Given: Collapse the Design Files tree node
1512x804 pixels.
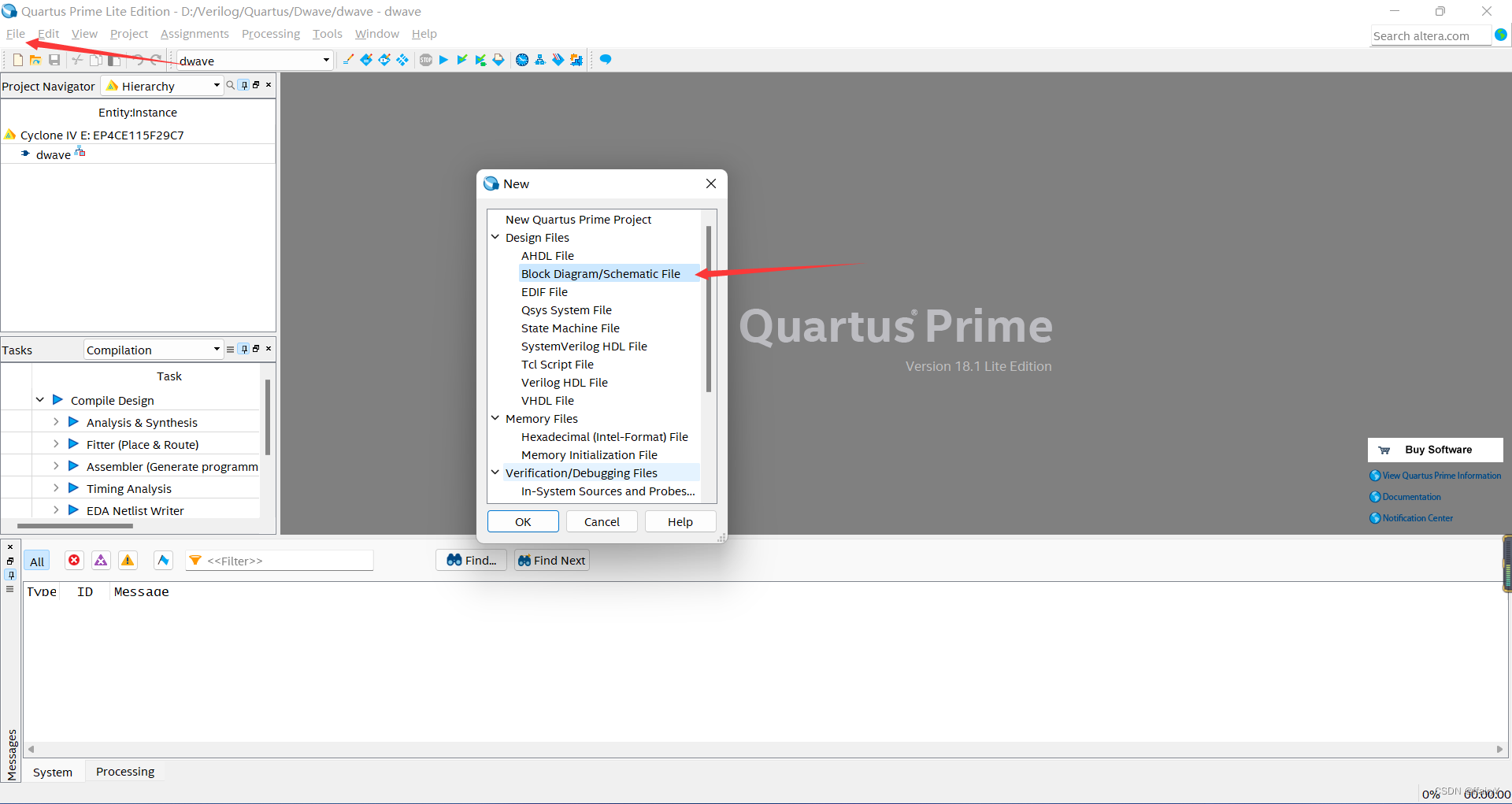Looking at the screenshot, I should [495, 237].
